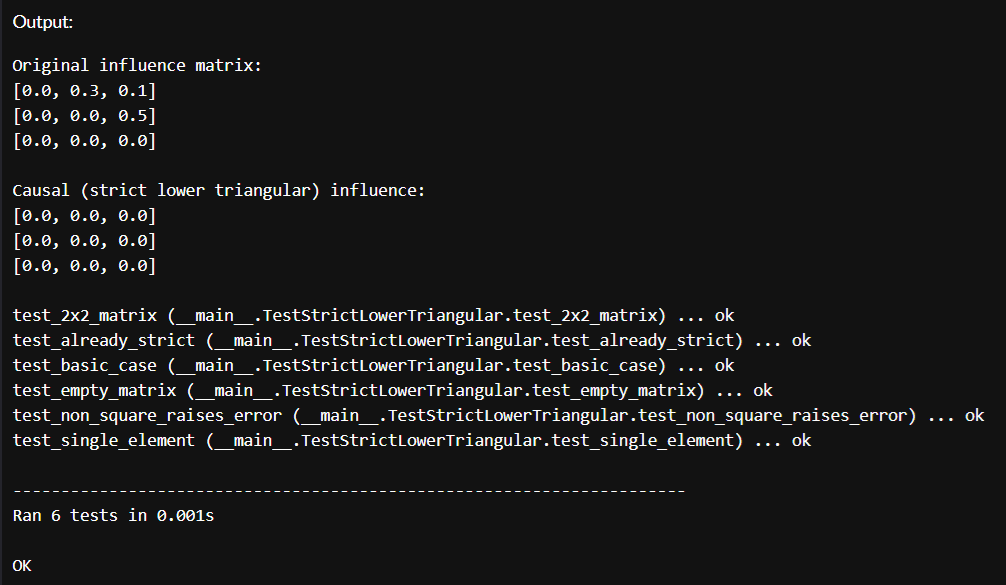Viewport: 1006px width, 585px height.
Task: Click the middle row of the causal matrix
Action: 84,240
